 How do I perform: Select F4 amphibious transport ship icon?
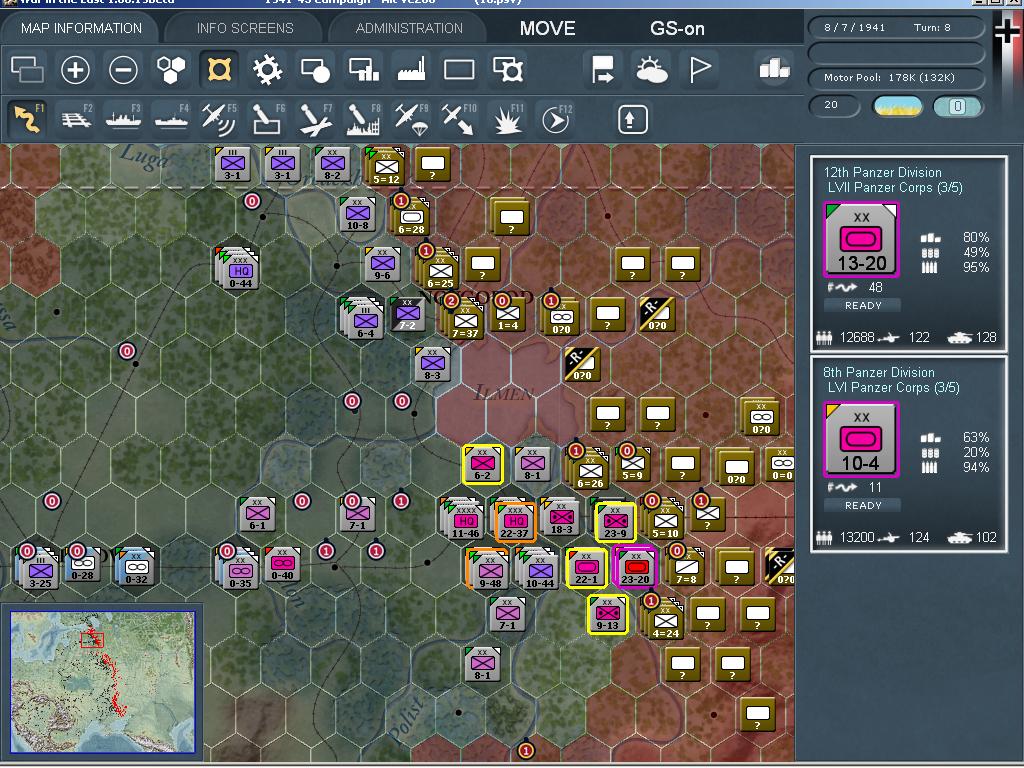(172, 119)
